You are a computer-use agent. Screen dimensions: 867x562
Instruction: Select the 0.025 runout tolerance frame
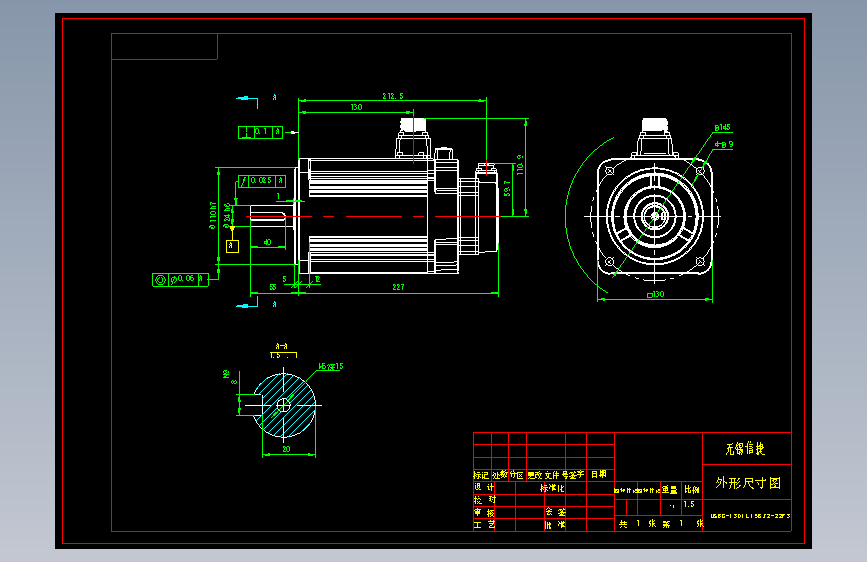click(x=262, y=181)
